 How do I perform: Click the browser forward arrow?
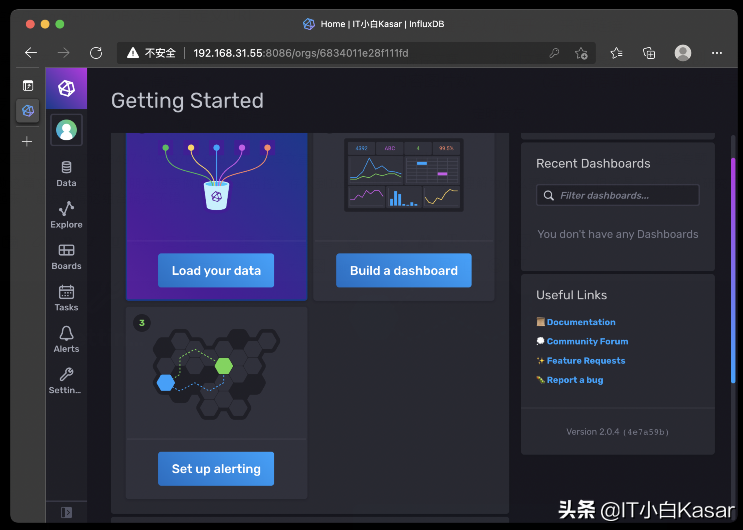coord(63,53)
